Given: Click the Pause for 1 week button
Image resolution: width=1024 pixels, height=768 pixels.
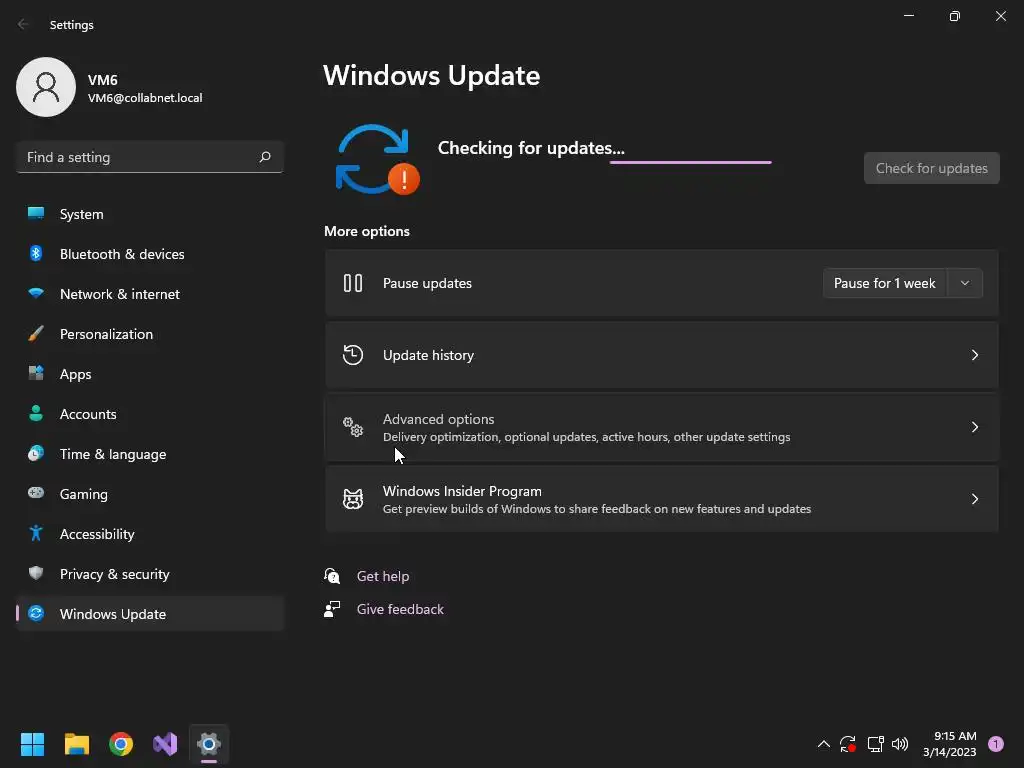Looking at the screenshot, I should [x=885, y=283].
